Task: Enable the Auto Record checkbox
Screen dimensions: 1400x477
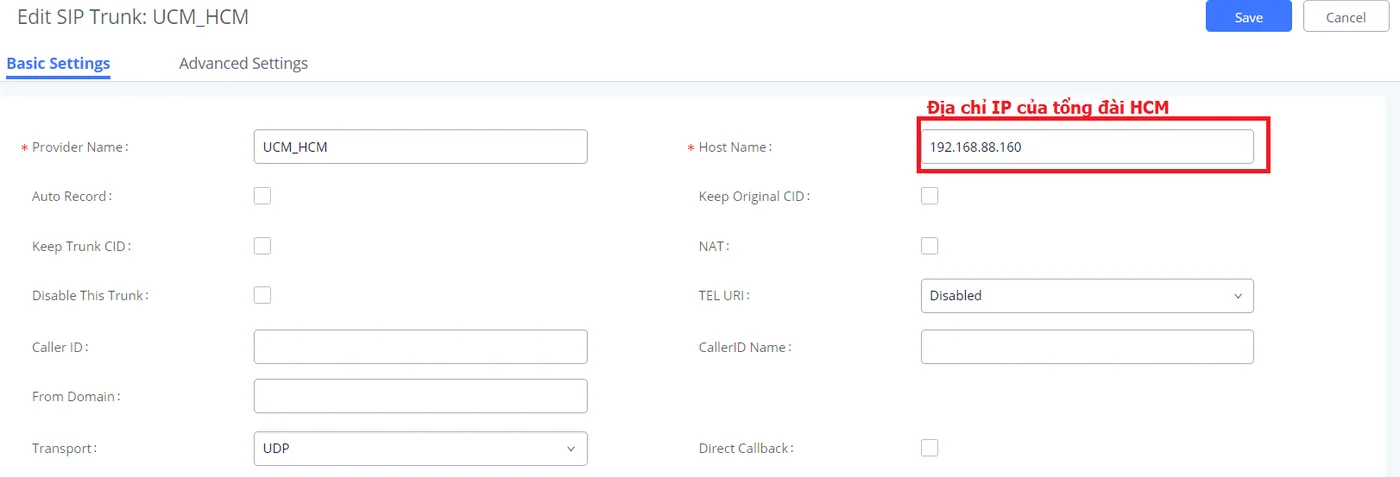Action: pos(262,196)
